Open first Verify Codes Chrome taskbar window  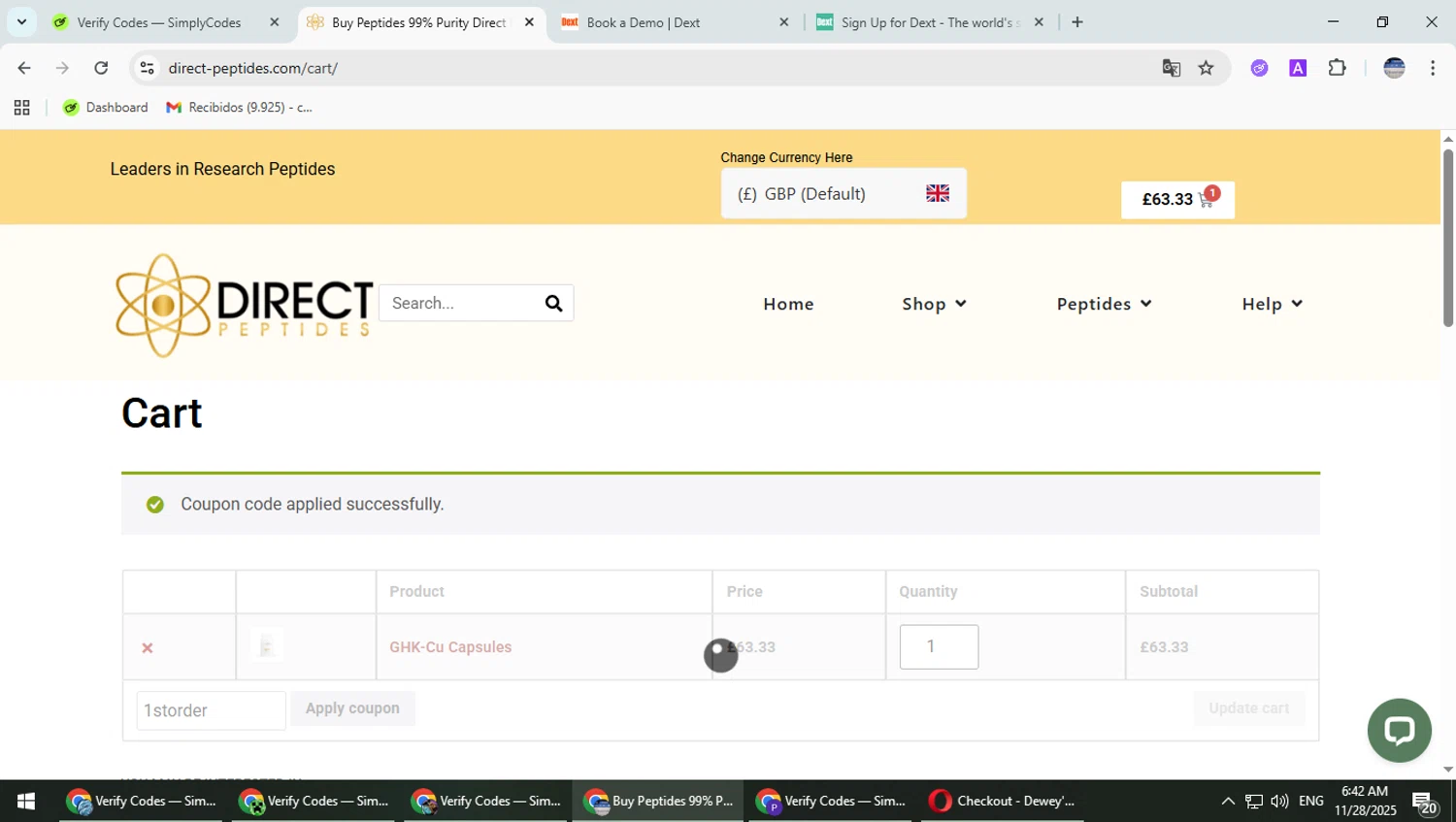tap(142, 801)
